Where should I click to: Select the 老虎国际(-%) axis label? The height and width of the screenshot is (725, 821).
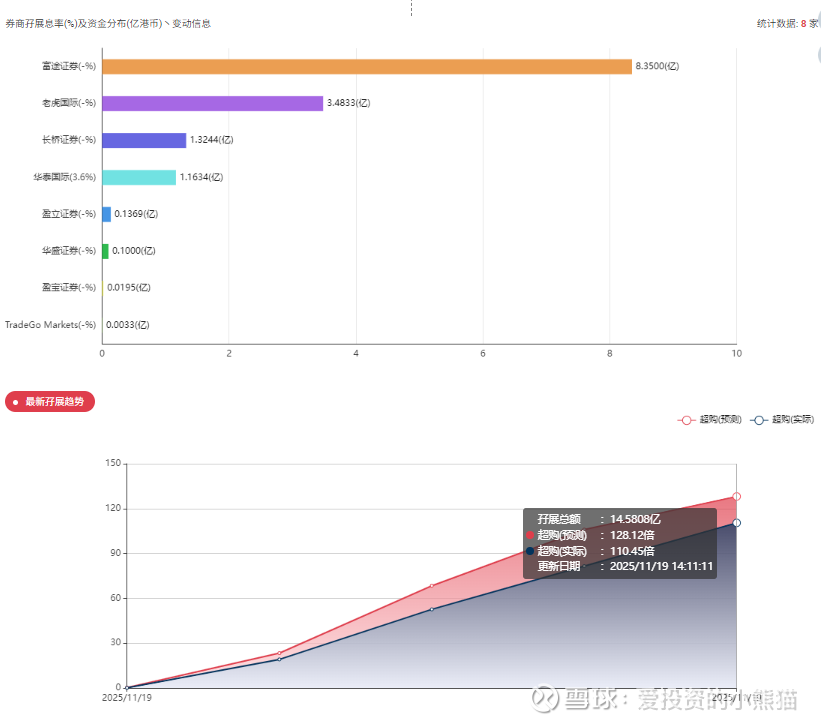69,103
